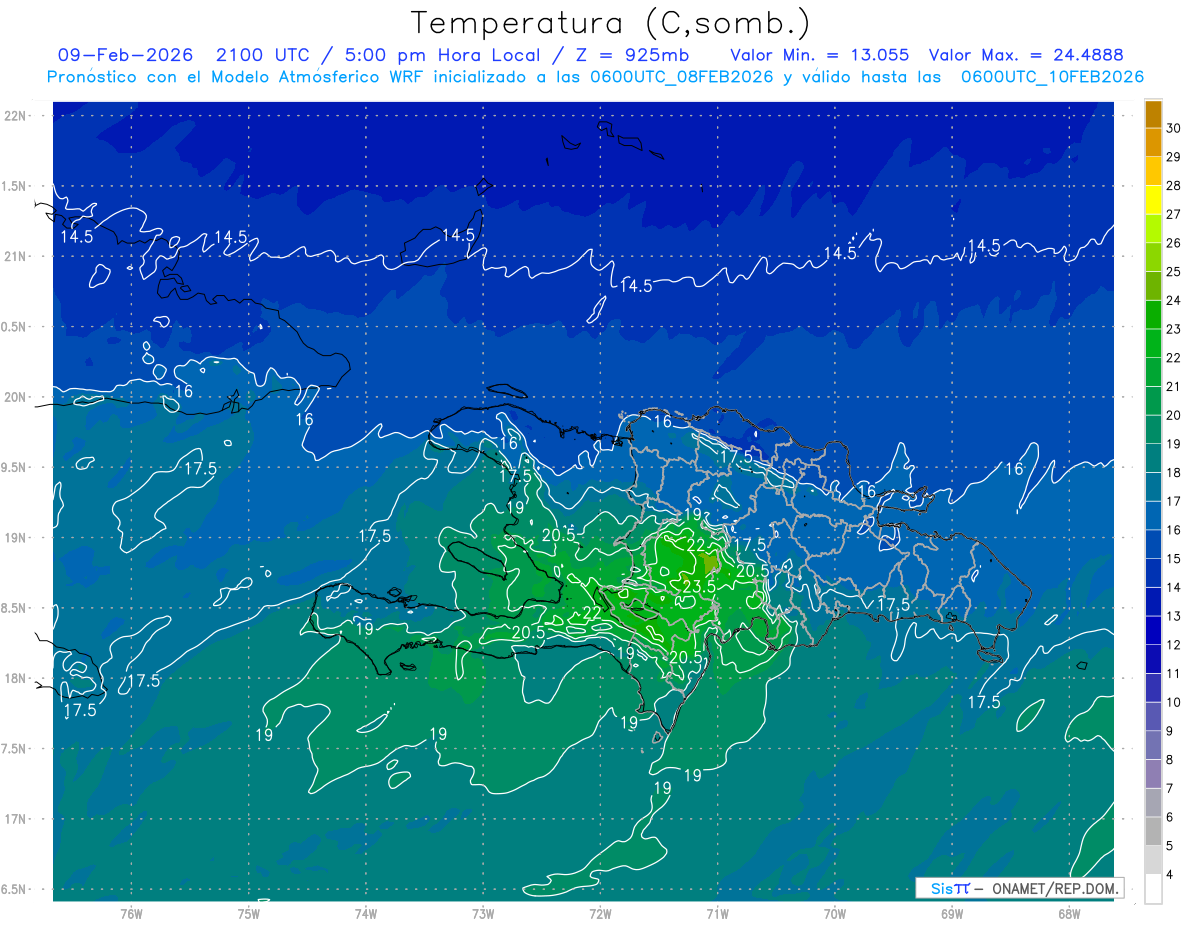
Task: Click the legend value "27"
Action: tap(1174, 214)
